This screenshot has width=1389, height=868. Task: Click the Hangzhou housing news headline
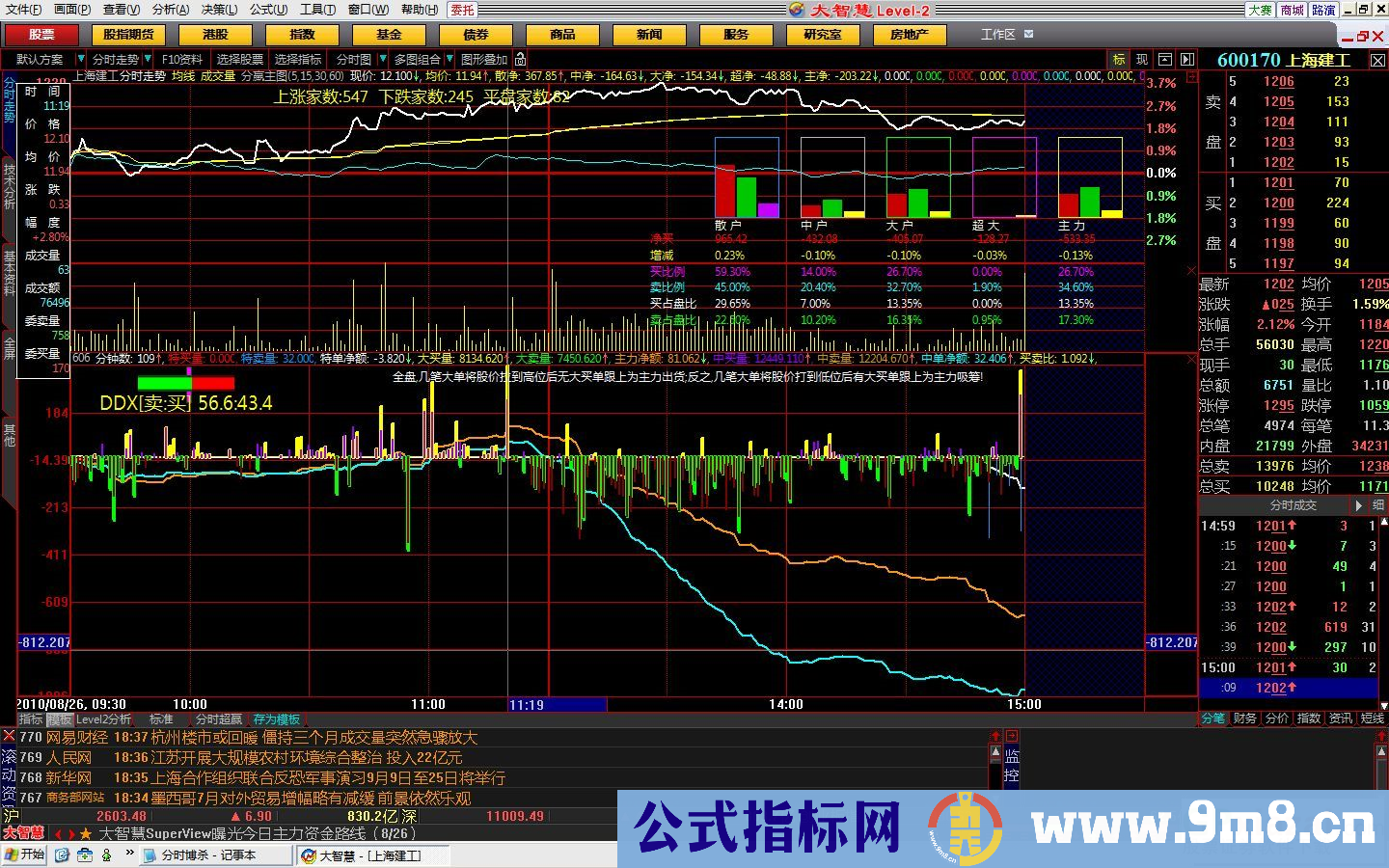(x=313, y=738)
